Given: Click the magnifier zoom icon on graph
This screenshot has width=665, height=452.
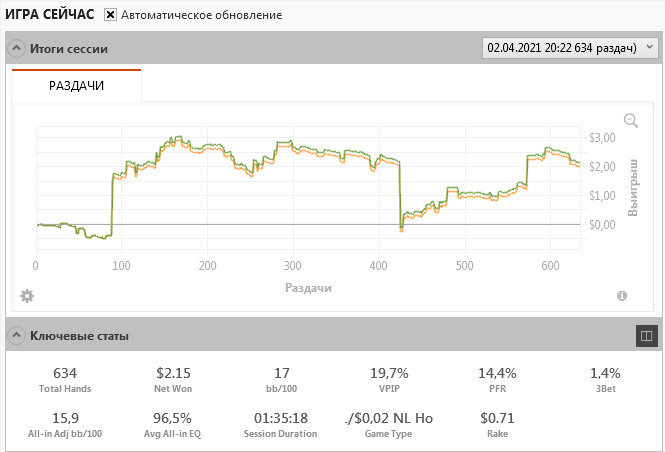Looking at the screenshot, I should 631,120.
